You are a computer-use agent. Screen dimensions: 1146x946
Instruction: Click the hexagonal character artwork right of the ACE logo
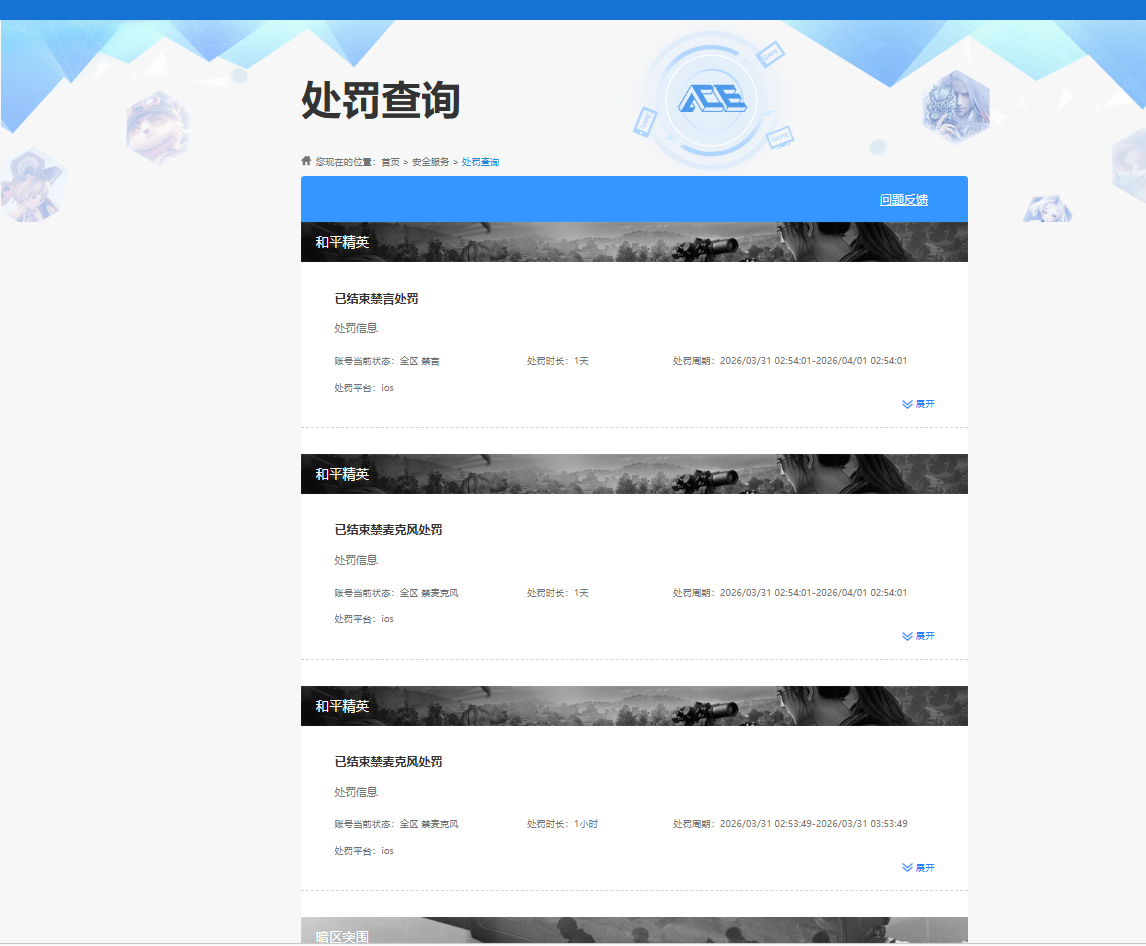tap(956, 105)
